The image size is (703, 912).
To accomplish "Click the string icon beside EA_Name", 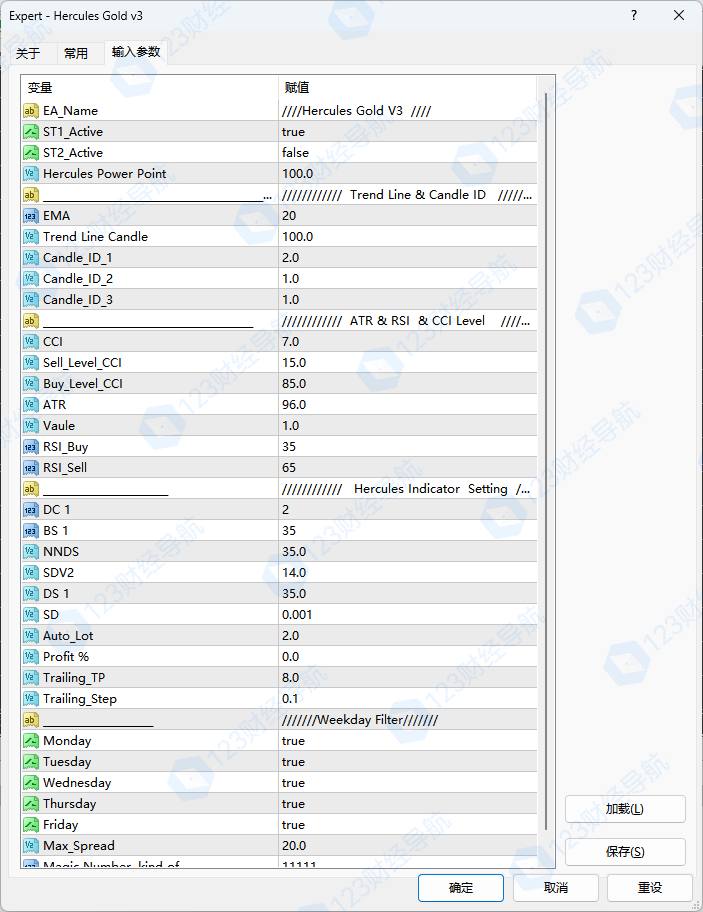I will tap(31, 111).
